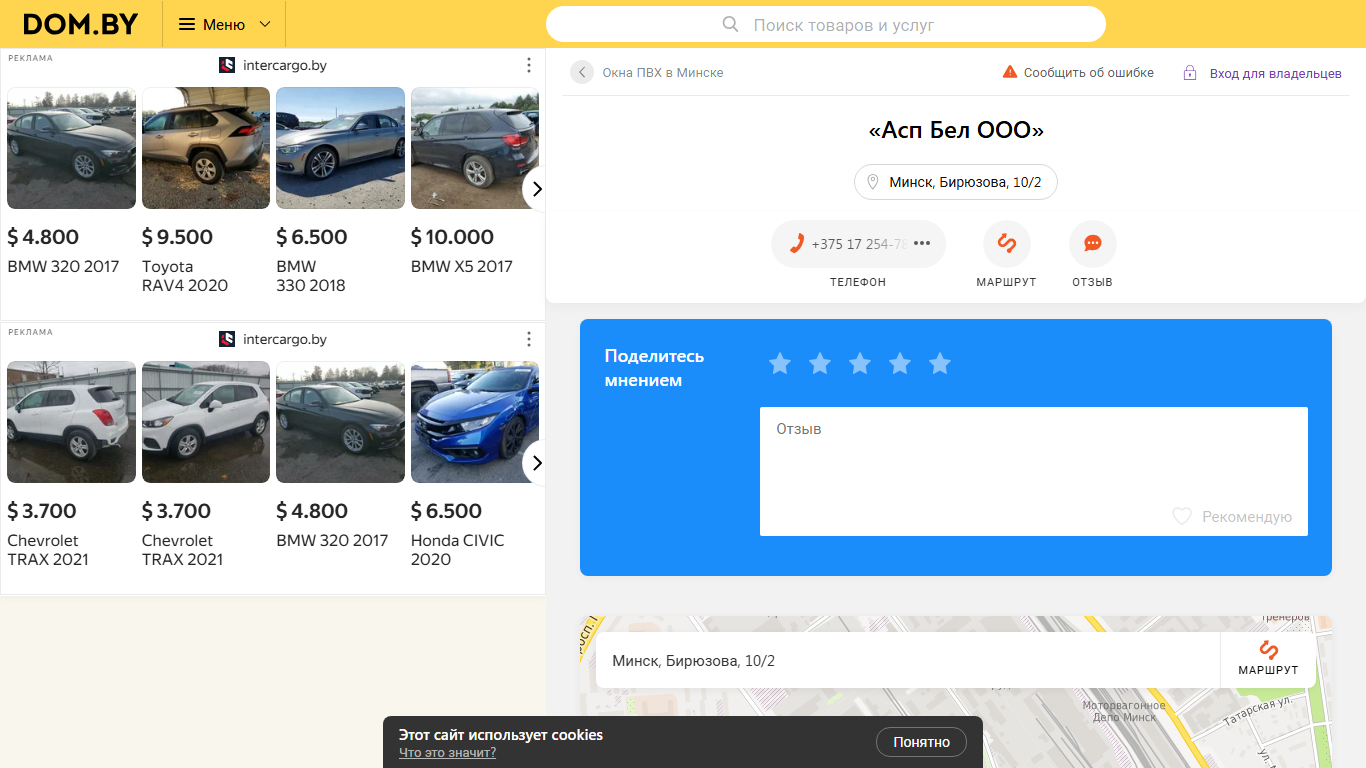Click the phone handset icon

(x=797, y=243)
